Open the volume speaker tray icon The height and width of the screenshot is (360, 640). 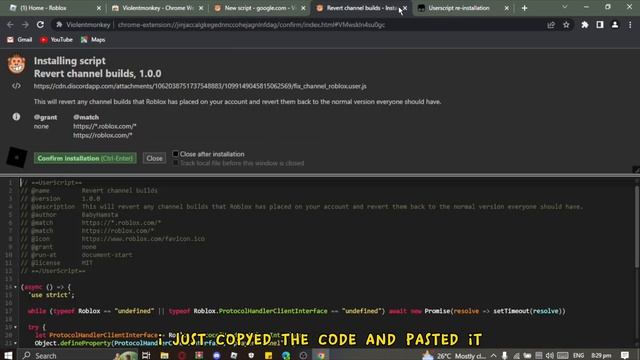pos(549,355)
